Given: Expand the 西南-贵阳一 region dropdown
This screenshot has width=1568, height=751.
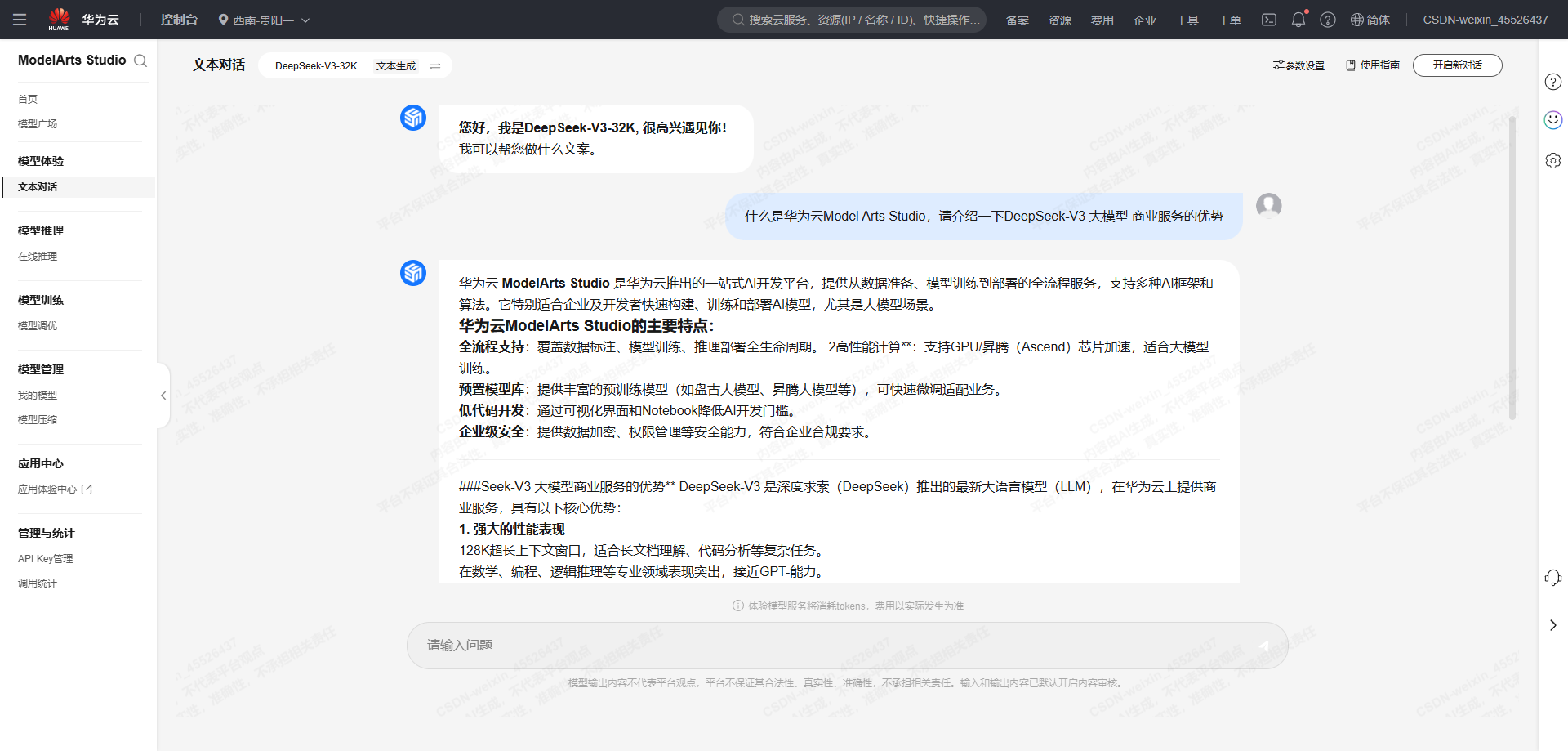Looking at the screenshot, I should coord(264,20).
